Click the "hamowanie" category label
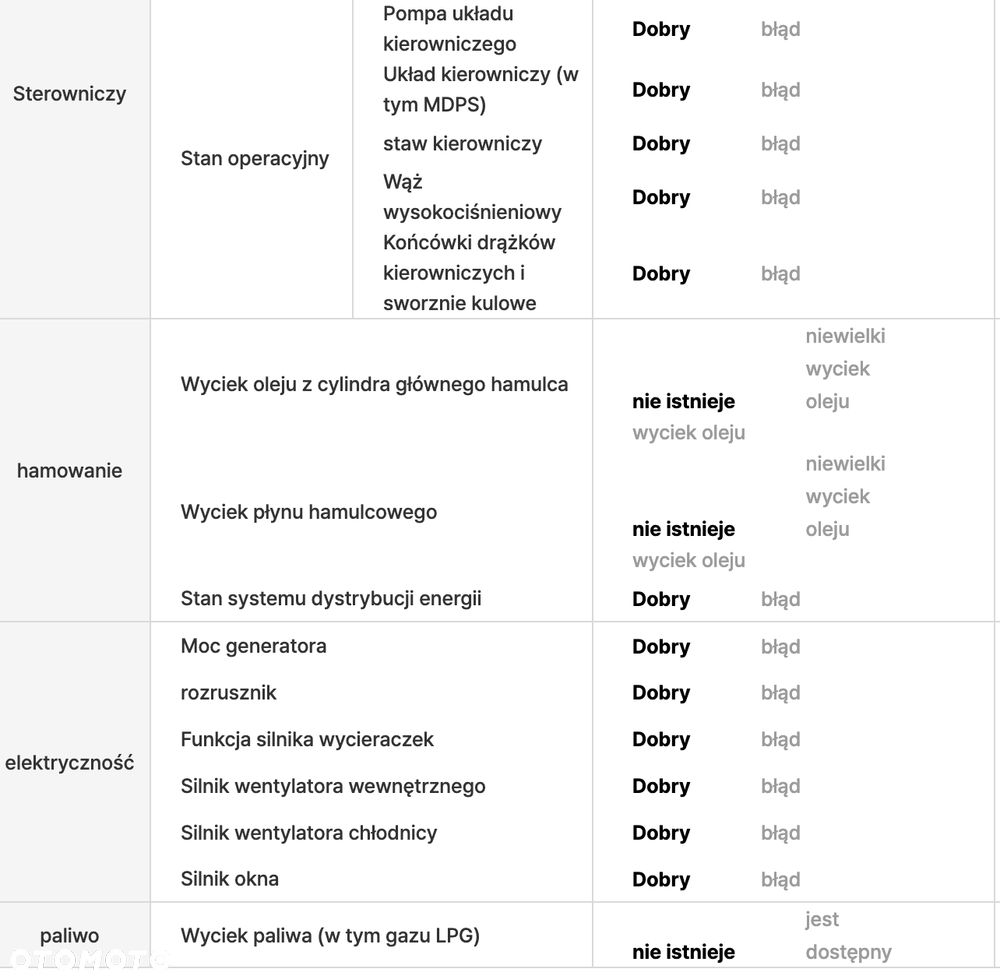1000x980 pixels. pyautogui.click(x=70, y=471)
